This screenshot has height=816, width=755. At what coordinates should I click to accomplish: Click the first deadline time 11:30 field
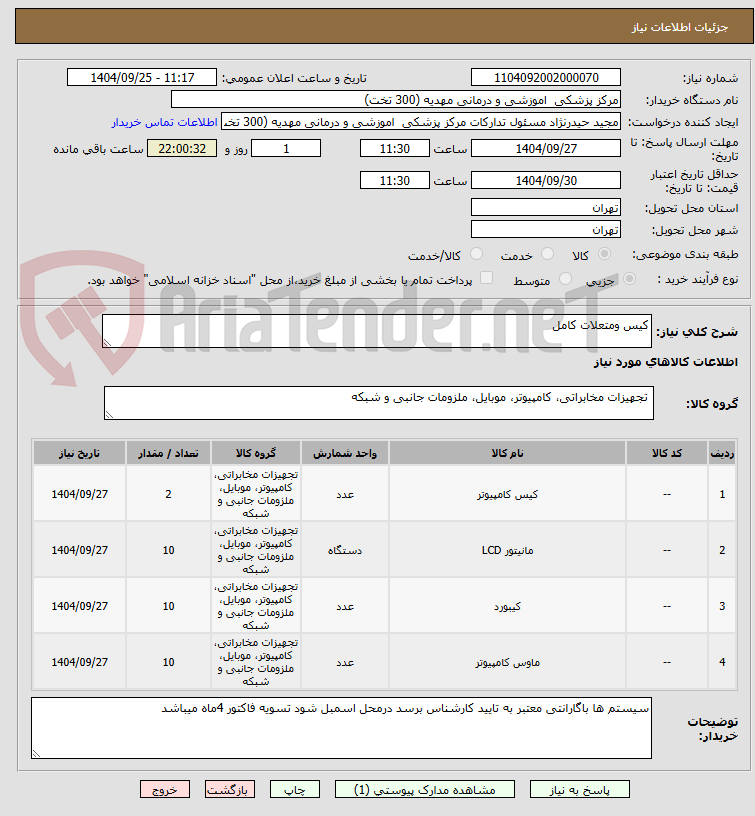394,148
